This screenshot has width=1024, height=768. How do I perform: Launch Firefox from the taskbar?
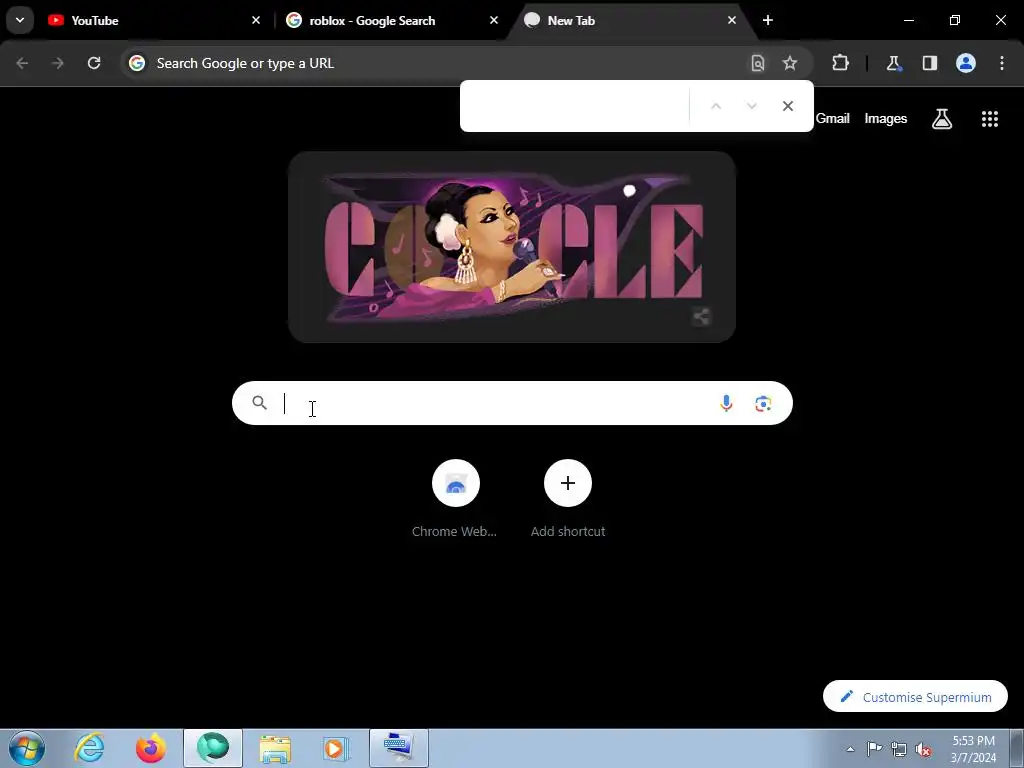[x=151, y=748]
